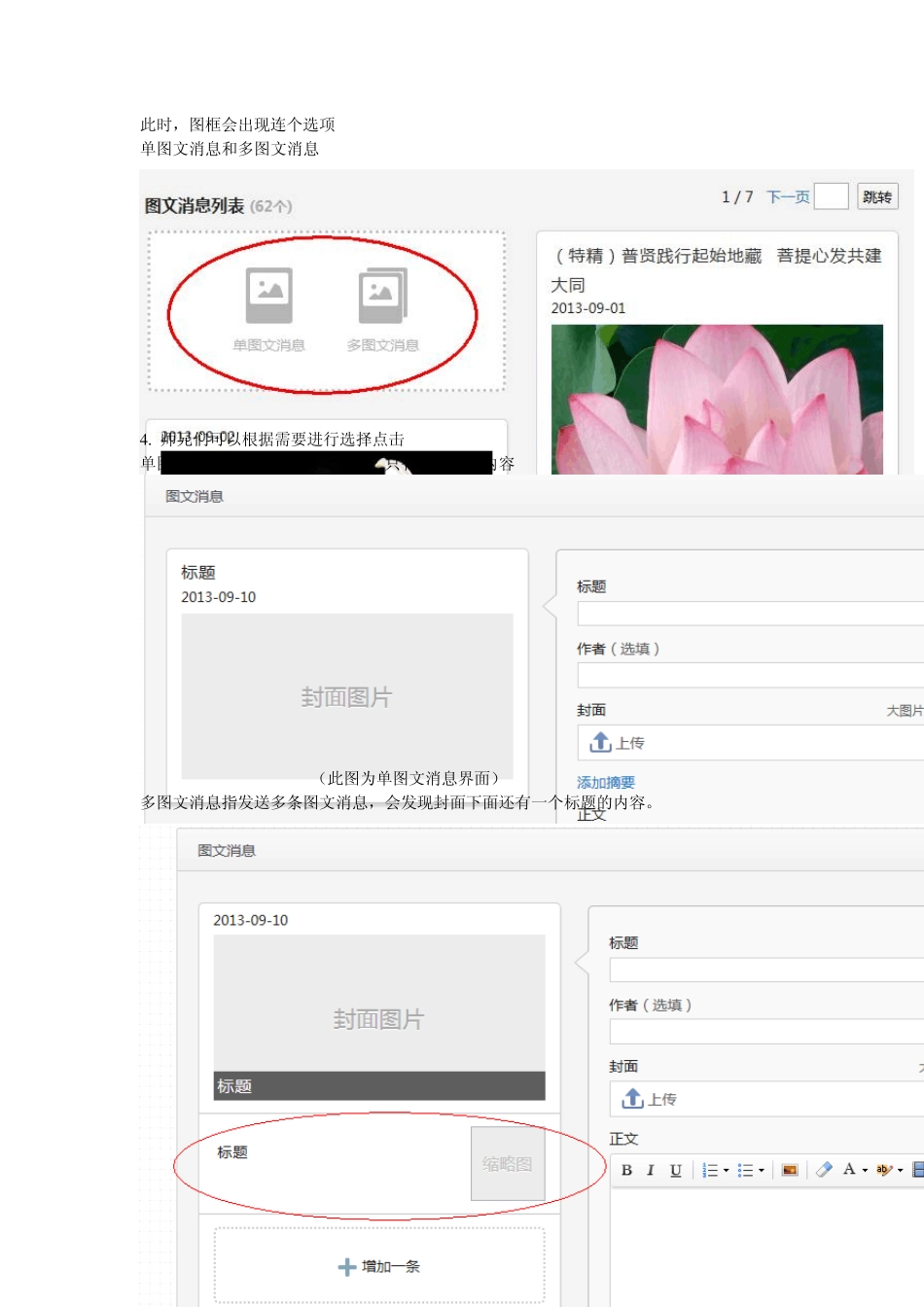This screenshot has height=1307, width=924.
Task: Select 封面图片 placeholder in multi-message preview
Action: point(379,1004)
